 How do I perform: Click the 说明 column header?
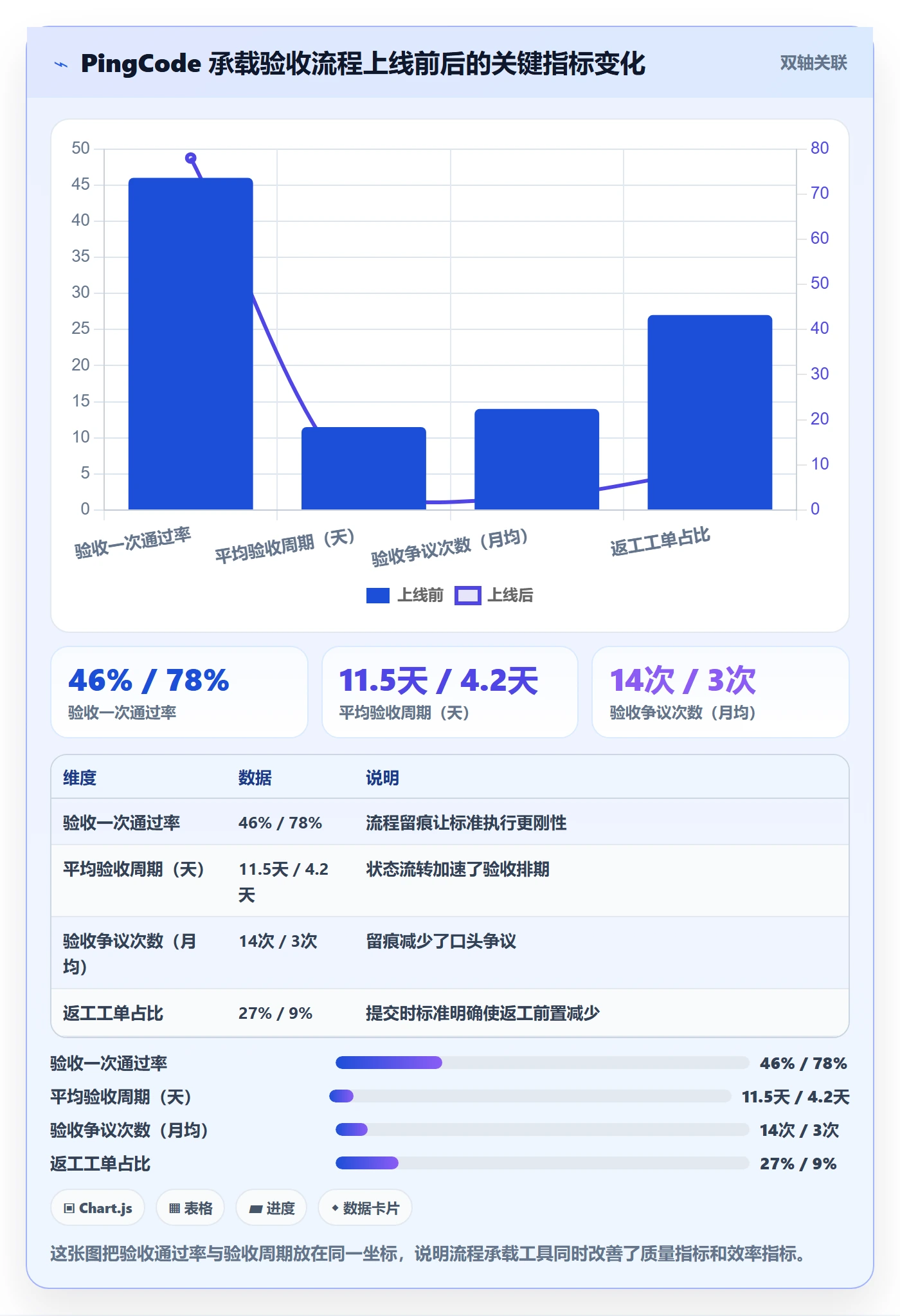coord(382,778)
